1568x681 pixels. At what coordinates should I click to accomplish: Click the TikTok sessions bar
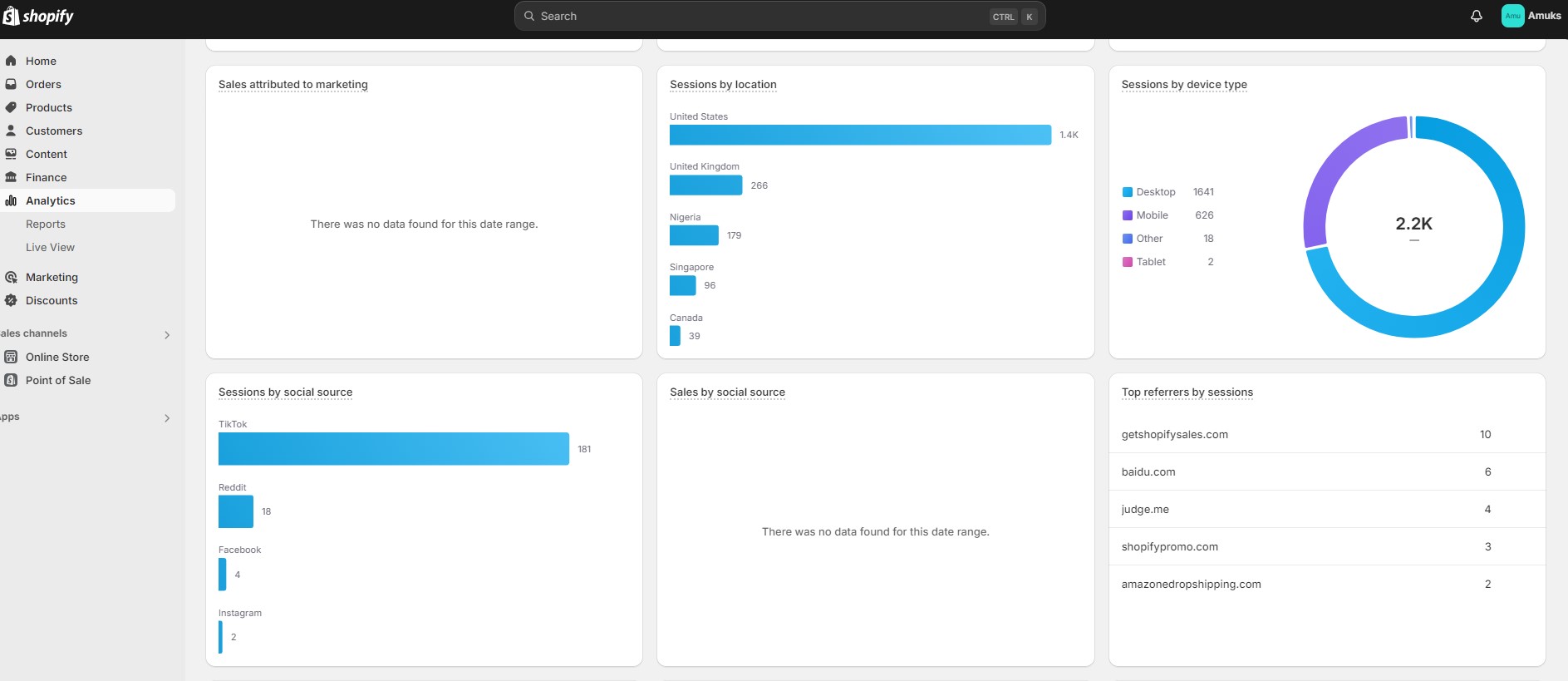pyautogui.click(x=393, y=449)
